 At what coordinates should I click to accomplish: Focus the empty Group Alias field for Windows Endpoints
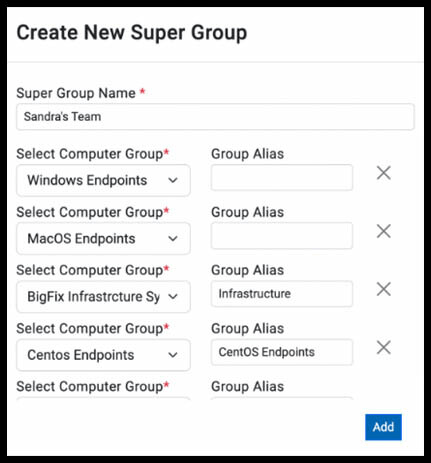(x=282, y=177)
